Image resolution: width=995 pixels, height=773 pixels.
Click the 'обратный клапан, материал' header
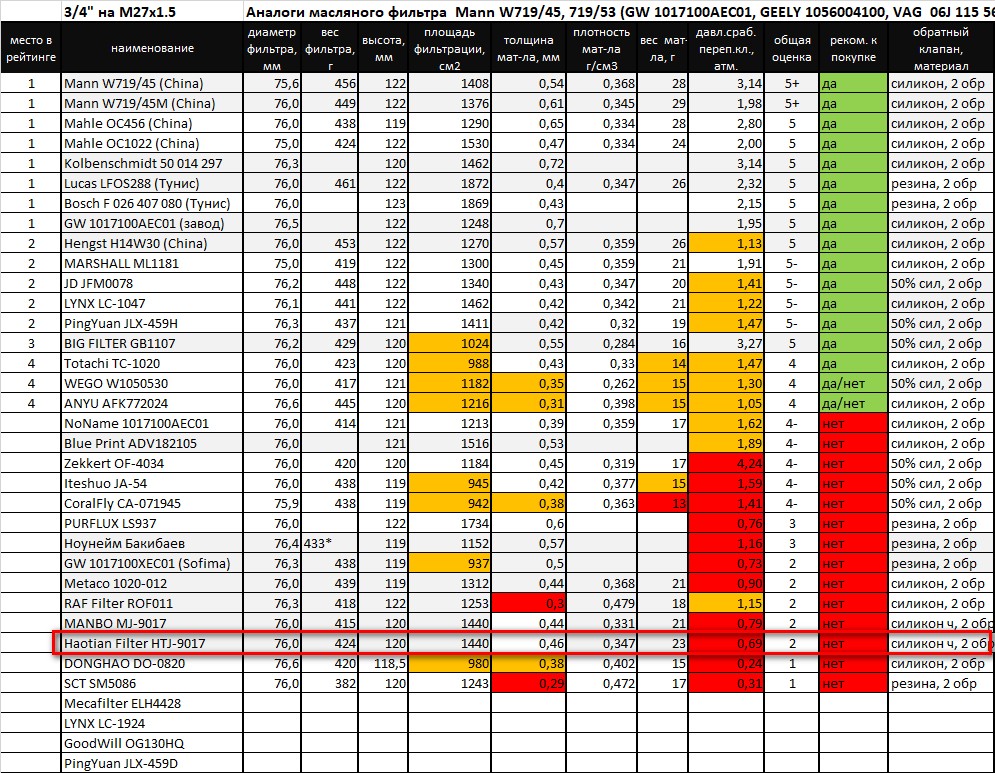(x=941, y=48)
